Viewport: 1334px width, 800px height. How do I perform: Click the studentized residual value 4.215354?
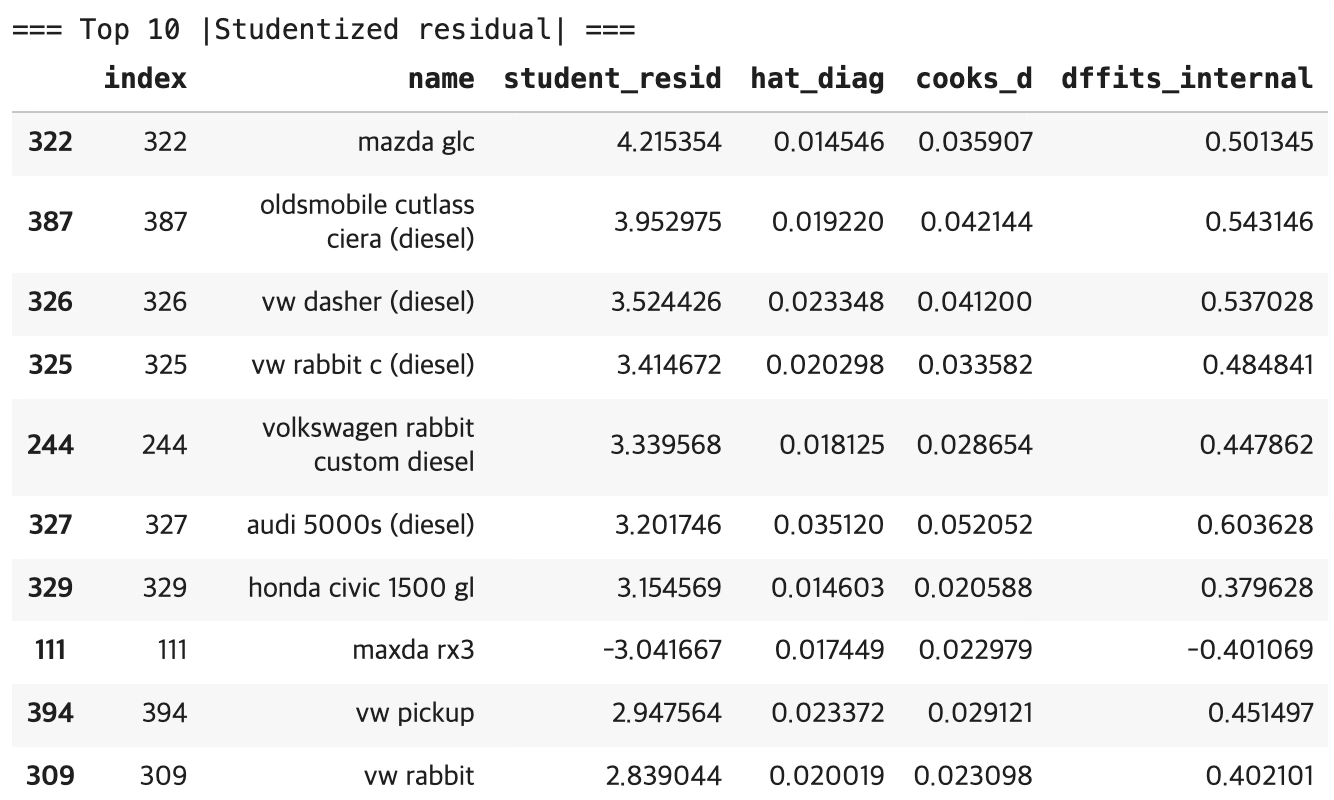[x=669, y=142]
